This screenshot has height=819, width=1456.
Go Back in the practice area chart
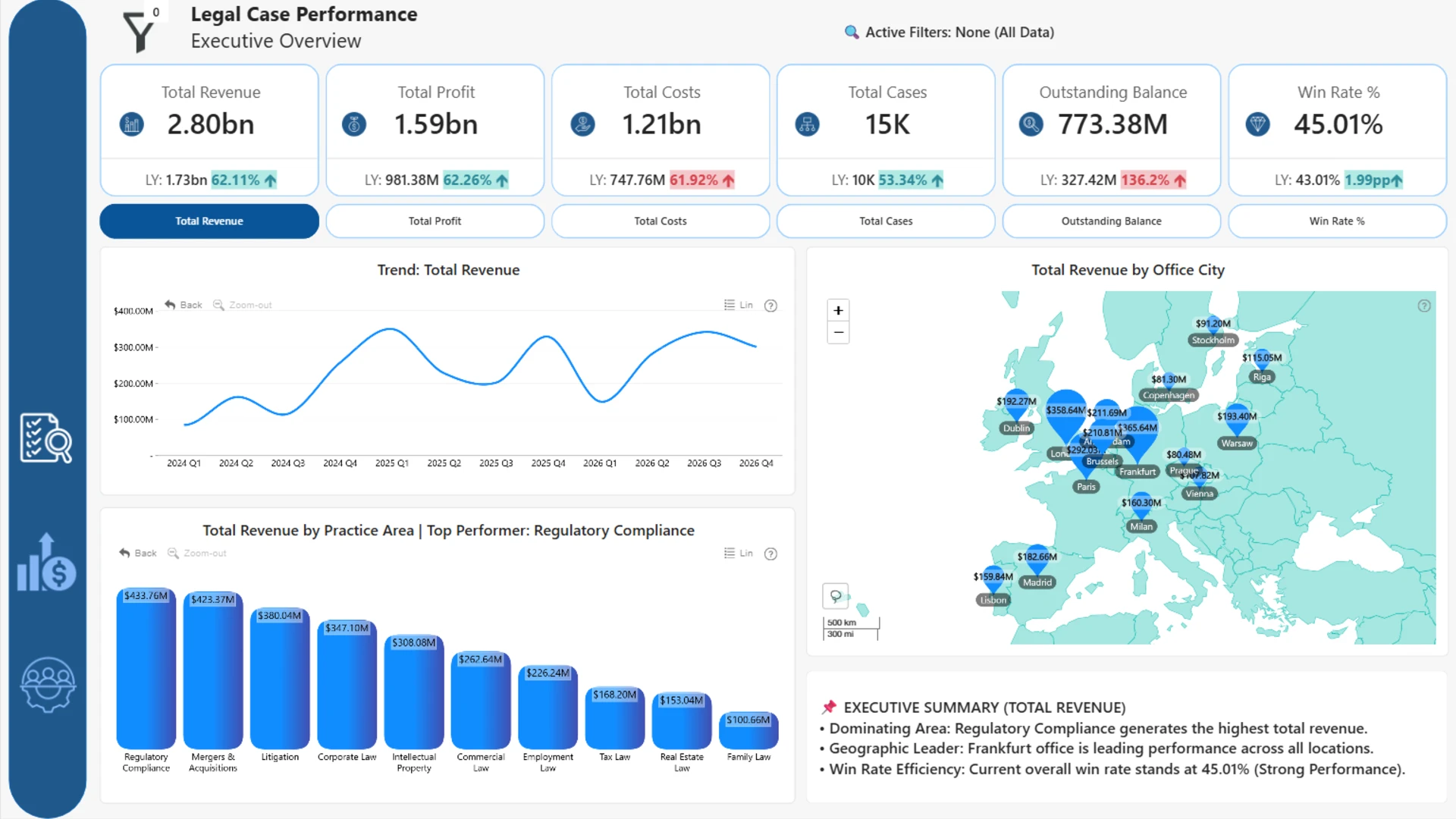pyautogui.click(x=138, y=553)
